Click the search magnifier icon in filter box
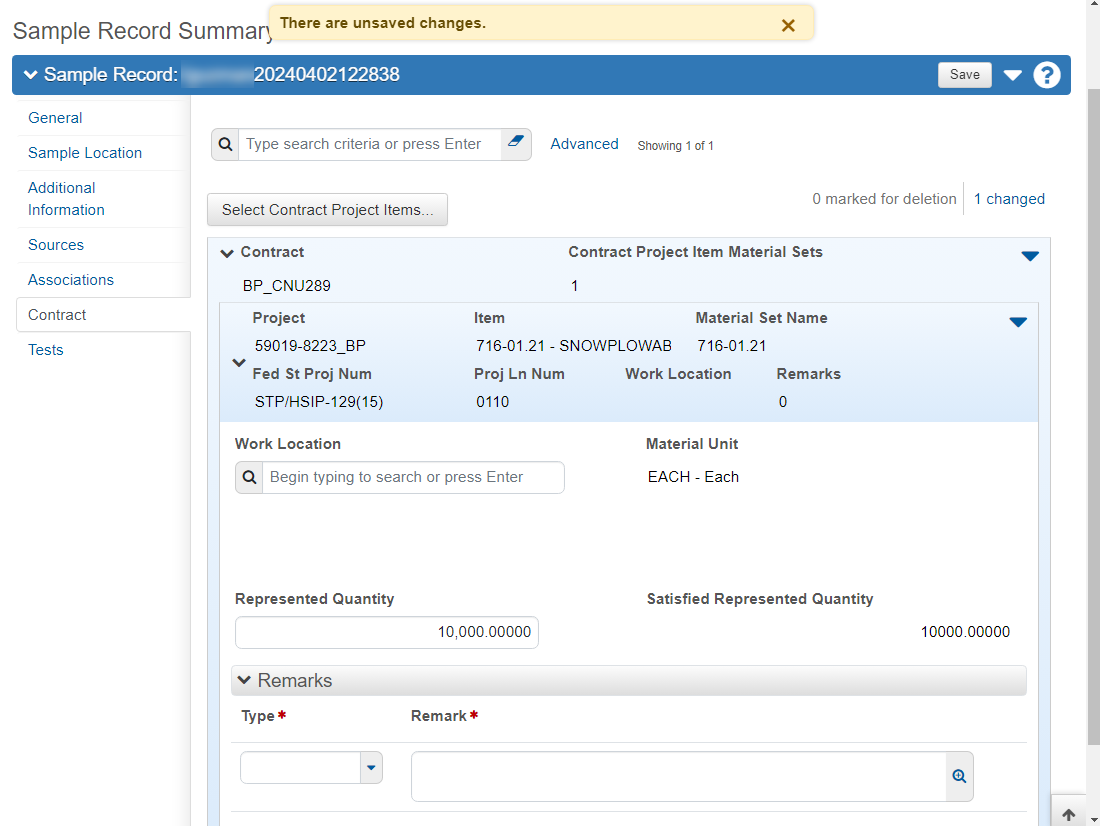This screenshot has height=826, width=1100. pyautogui.click(x=225, y=145)
